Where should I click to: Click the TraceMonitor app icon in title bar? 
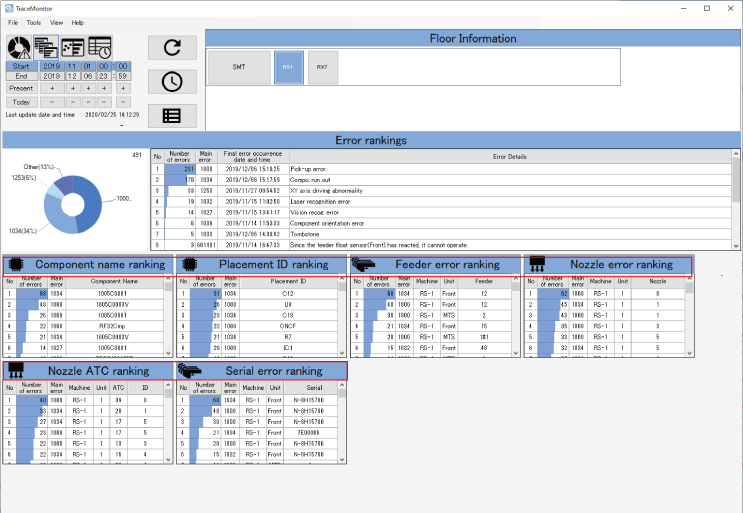click(x=9, y=8)
